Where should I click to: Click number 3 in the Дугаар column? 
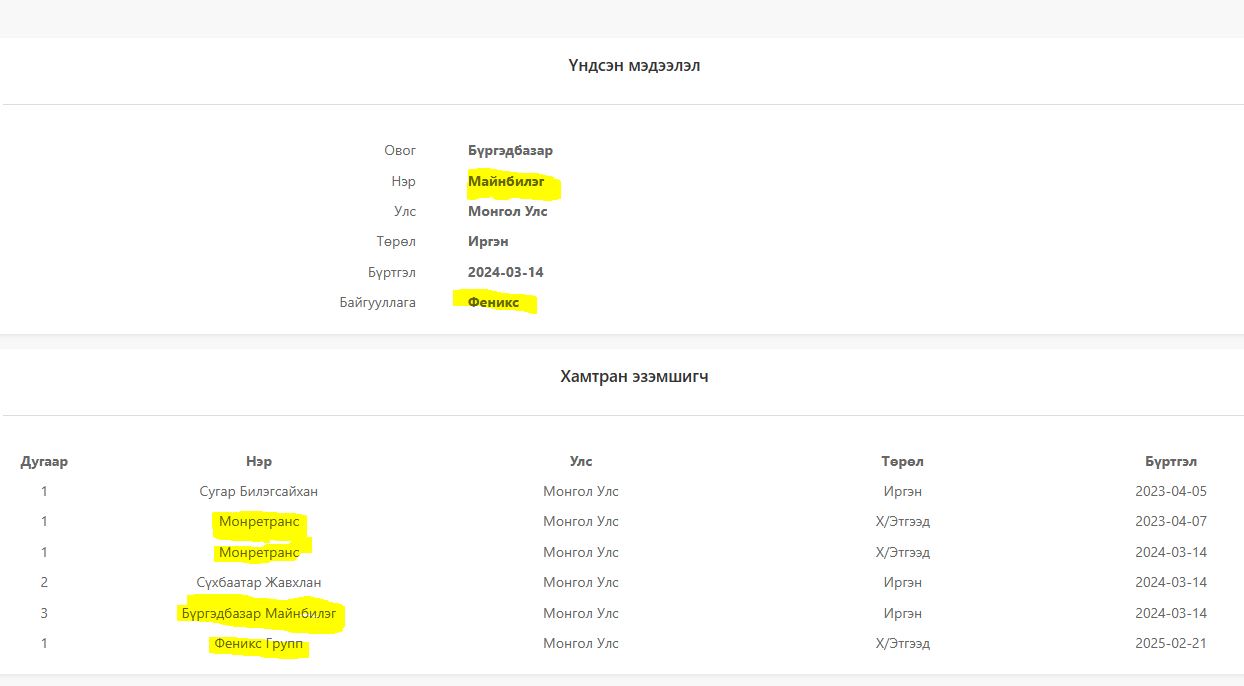click(44, 613)
